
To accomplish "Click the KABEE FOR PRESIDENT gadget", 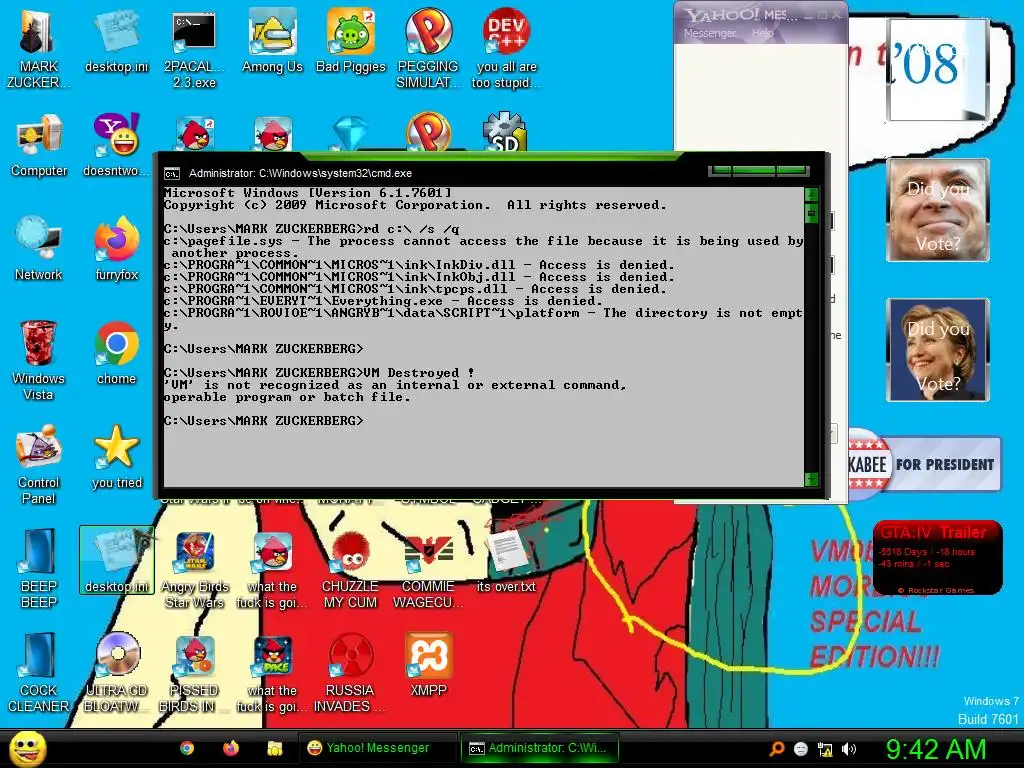I will pyautogui.click(x=923, y=464).
